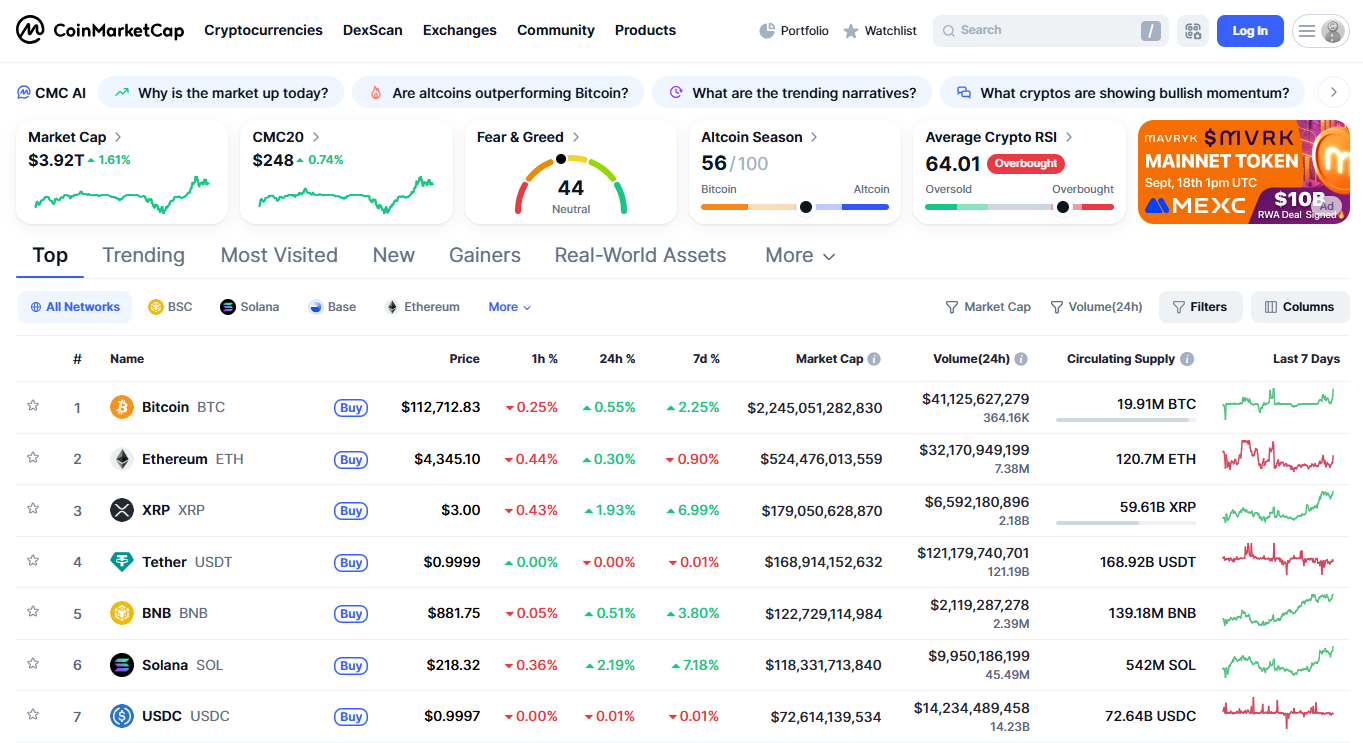The height and width of the screenshot is (743, 1363).
Task: Switch to Trending tab
Action: point(144,256)
